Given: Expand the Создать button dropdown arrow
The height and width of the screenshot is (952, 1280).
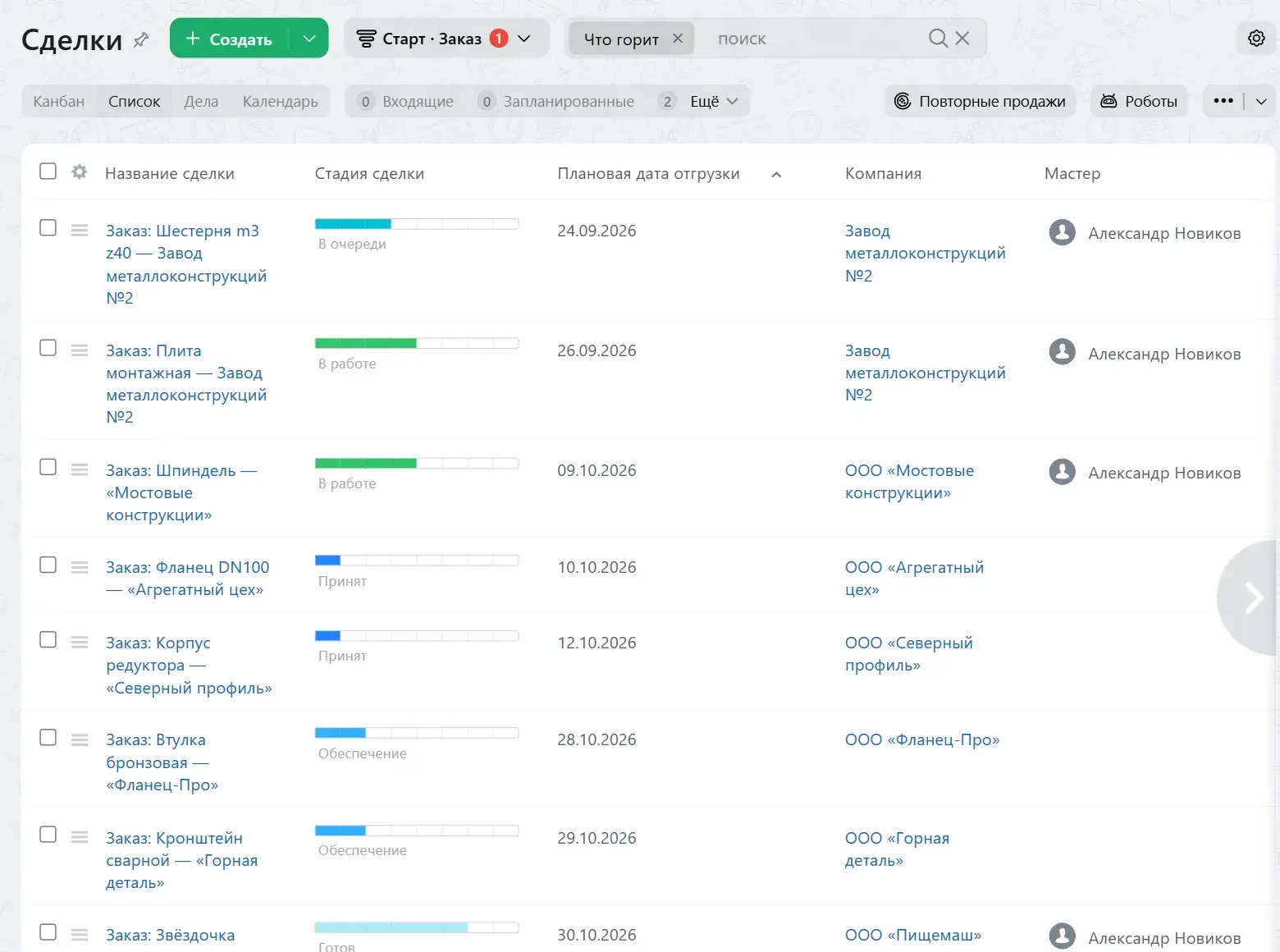Looking at the screenshot, I should click(x=309, y=39).
